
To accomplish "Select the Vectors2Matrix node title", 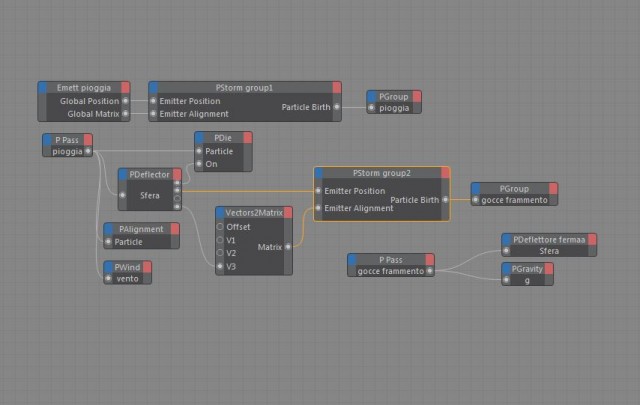I will pyautogui.click(x=254, y=213).
